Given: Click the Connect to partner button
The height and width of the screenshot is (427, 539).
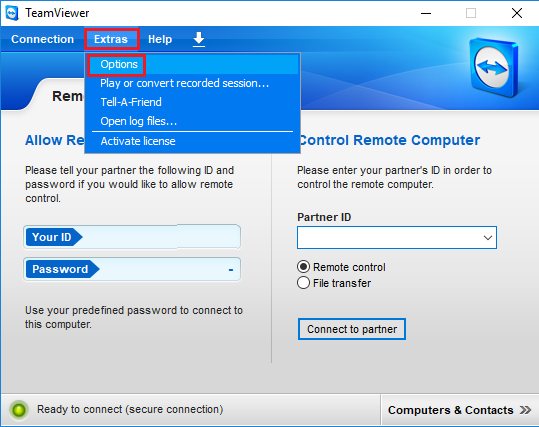Looking at the screenshot, I should click(352, 329).
